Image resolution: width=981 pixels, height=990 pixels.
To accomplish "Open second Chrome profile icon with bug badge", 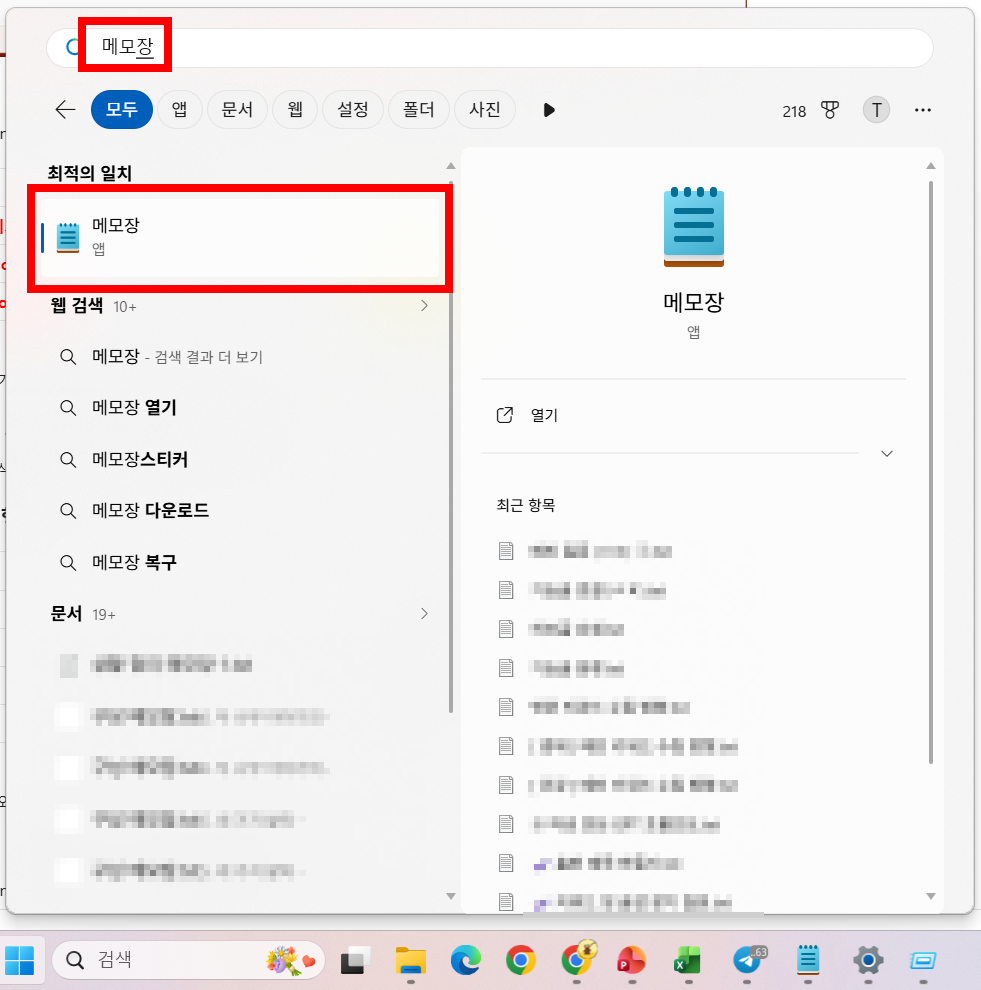I will coord(578,958).
